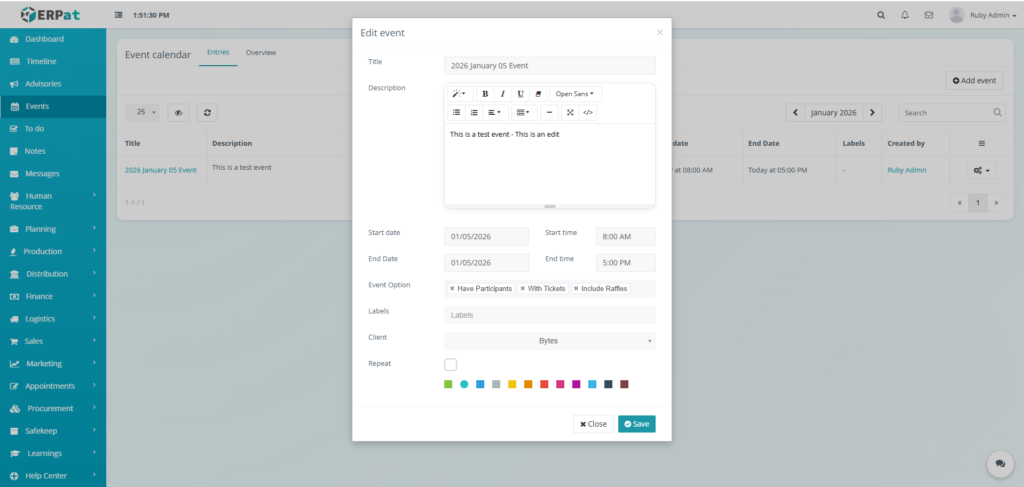This screenshot has height=487, width=1024.
Task: Click the Start date field 01/05/2026
Action: click(487, 236)
